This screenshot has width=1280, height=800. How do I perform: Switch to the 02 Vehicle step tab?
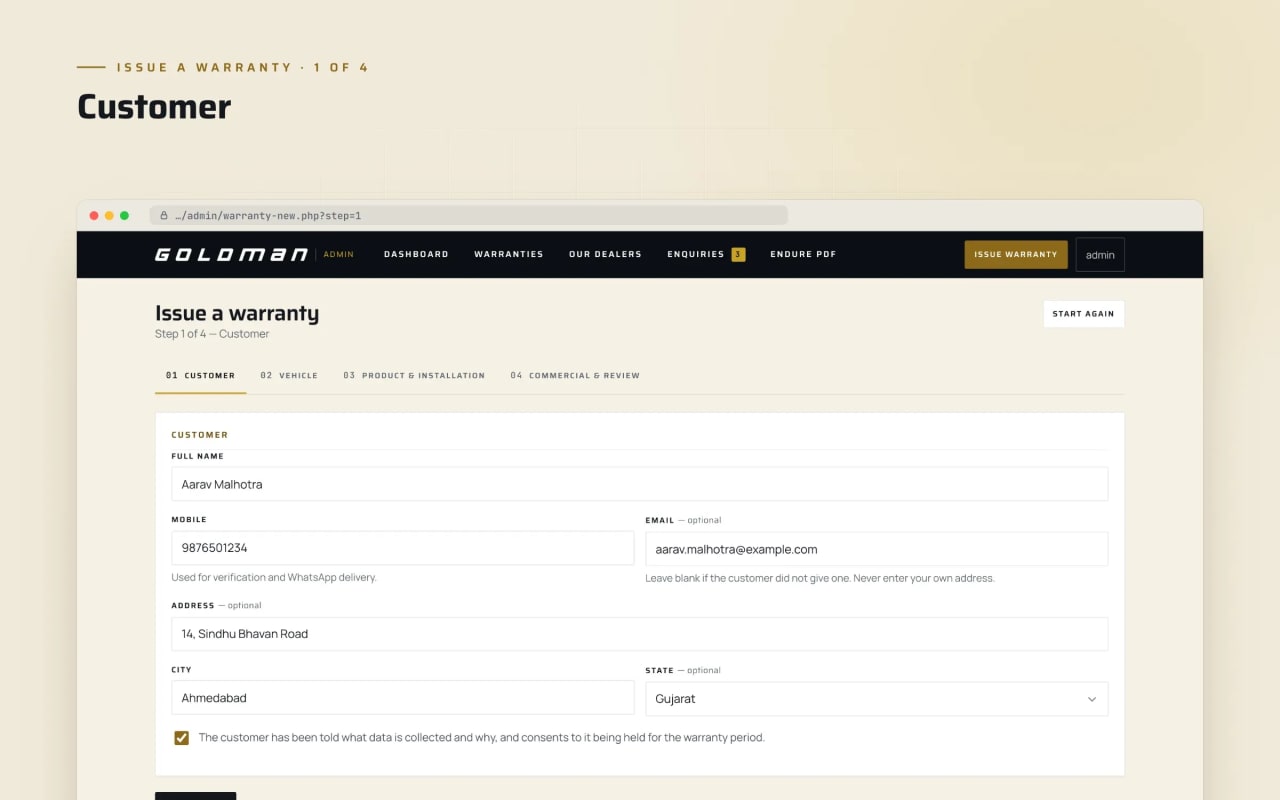coord(289,375)
